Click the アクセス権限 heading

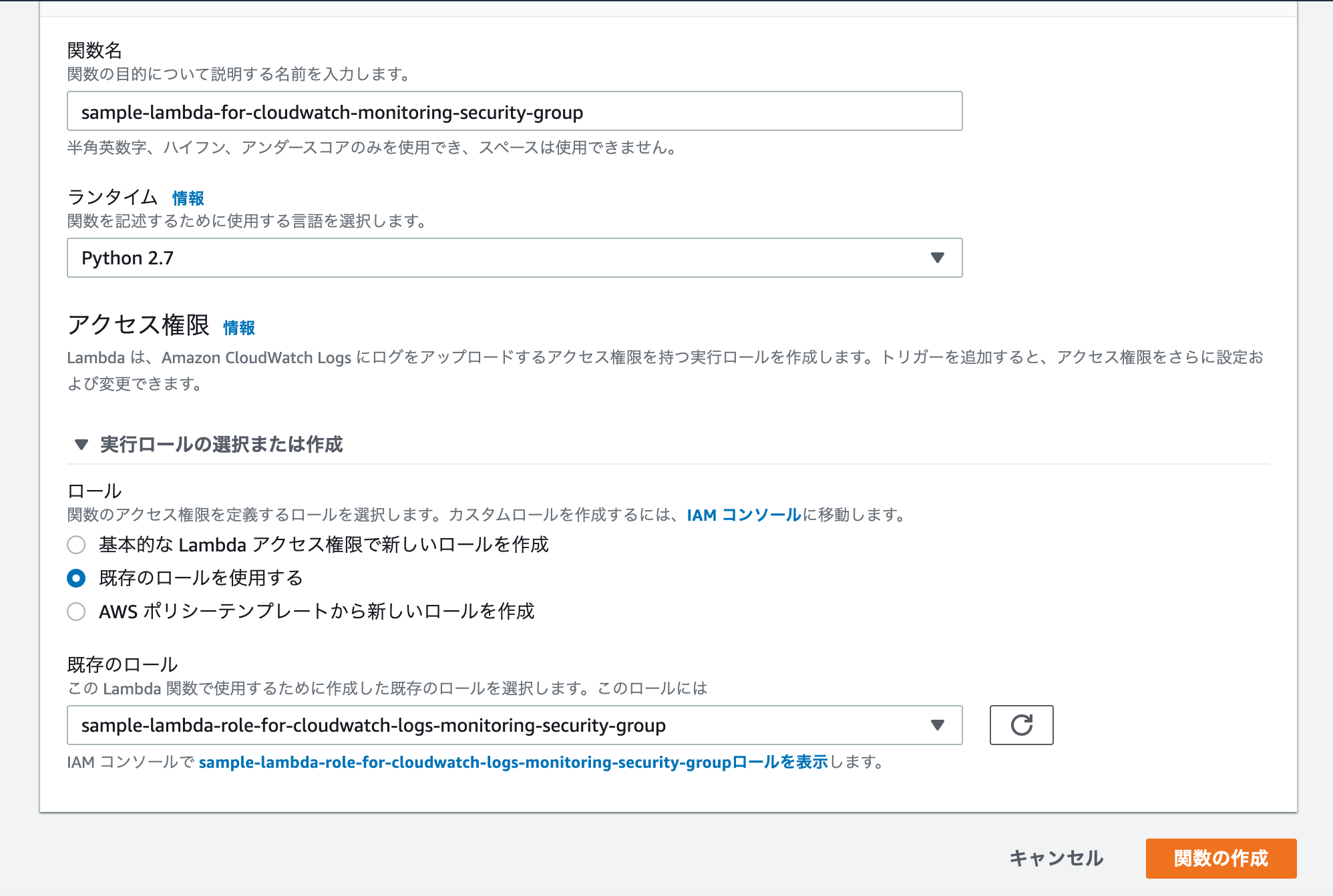click(139, 325)
